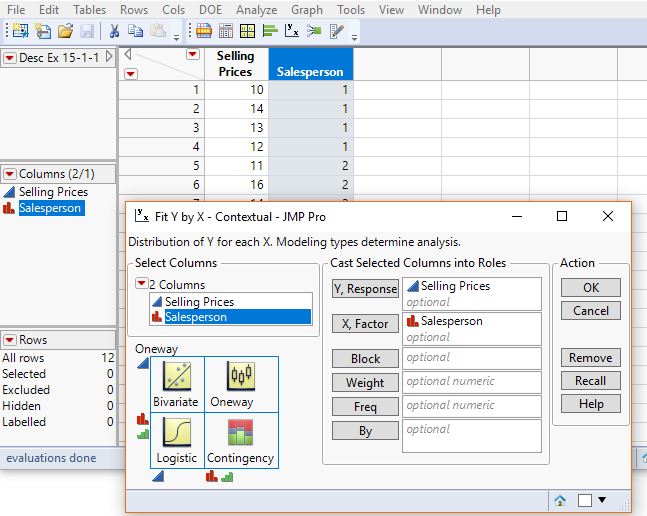Click the Recall button
This screenshot has width=647, height=516.
click(x=590, y=381)
